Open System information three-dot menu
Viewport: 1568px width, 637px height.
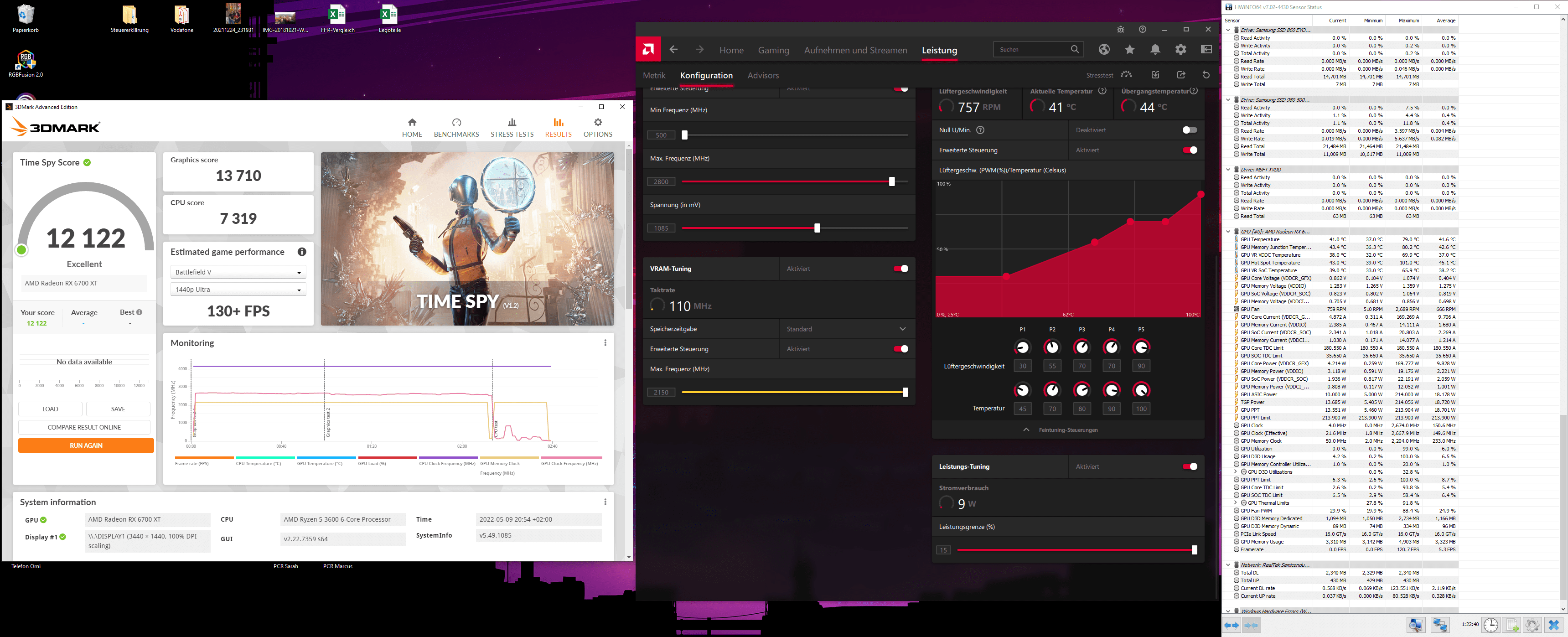click(605, 502)
